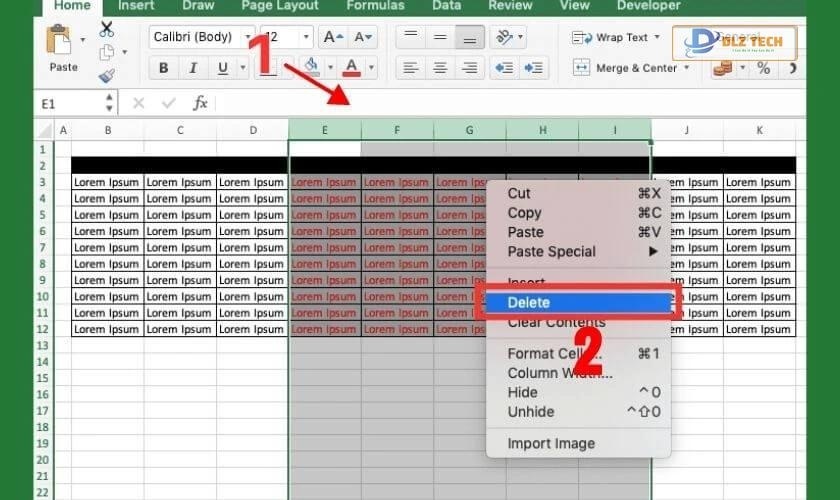The image size is (840, 500).
Task: Expand the Merge & Center dropdown arrow
Action: pyautogui.click(x=686, y=68)
